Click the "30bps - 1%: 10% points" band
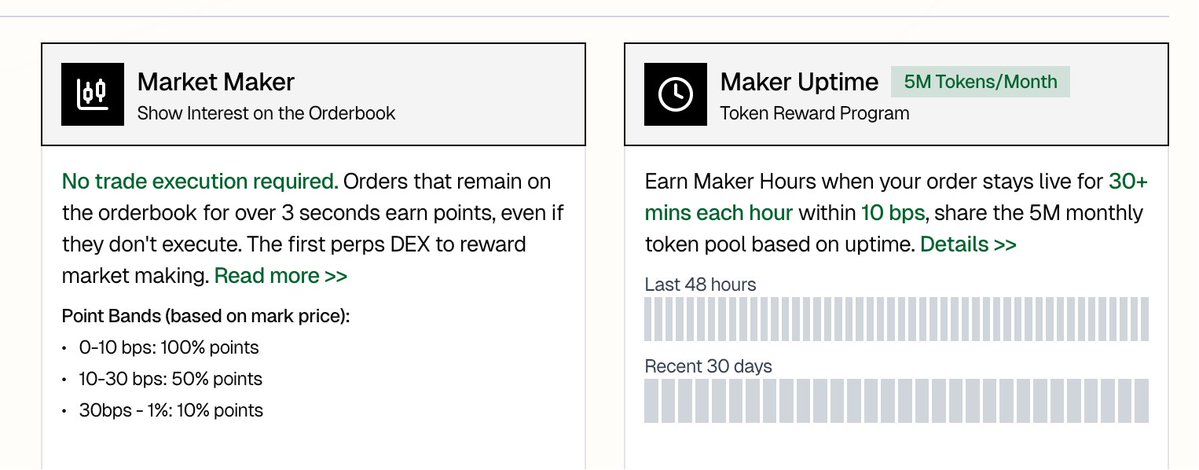Image resolution: width=1199 pixels, height=470 pixels. [171, 410]
